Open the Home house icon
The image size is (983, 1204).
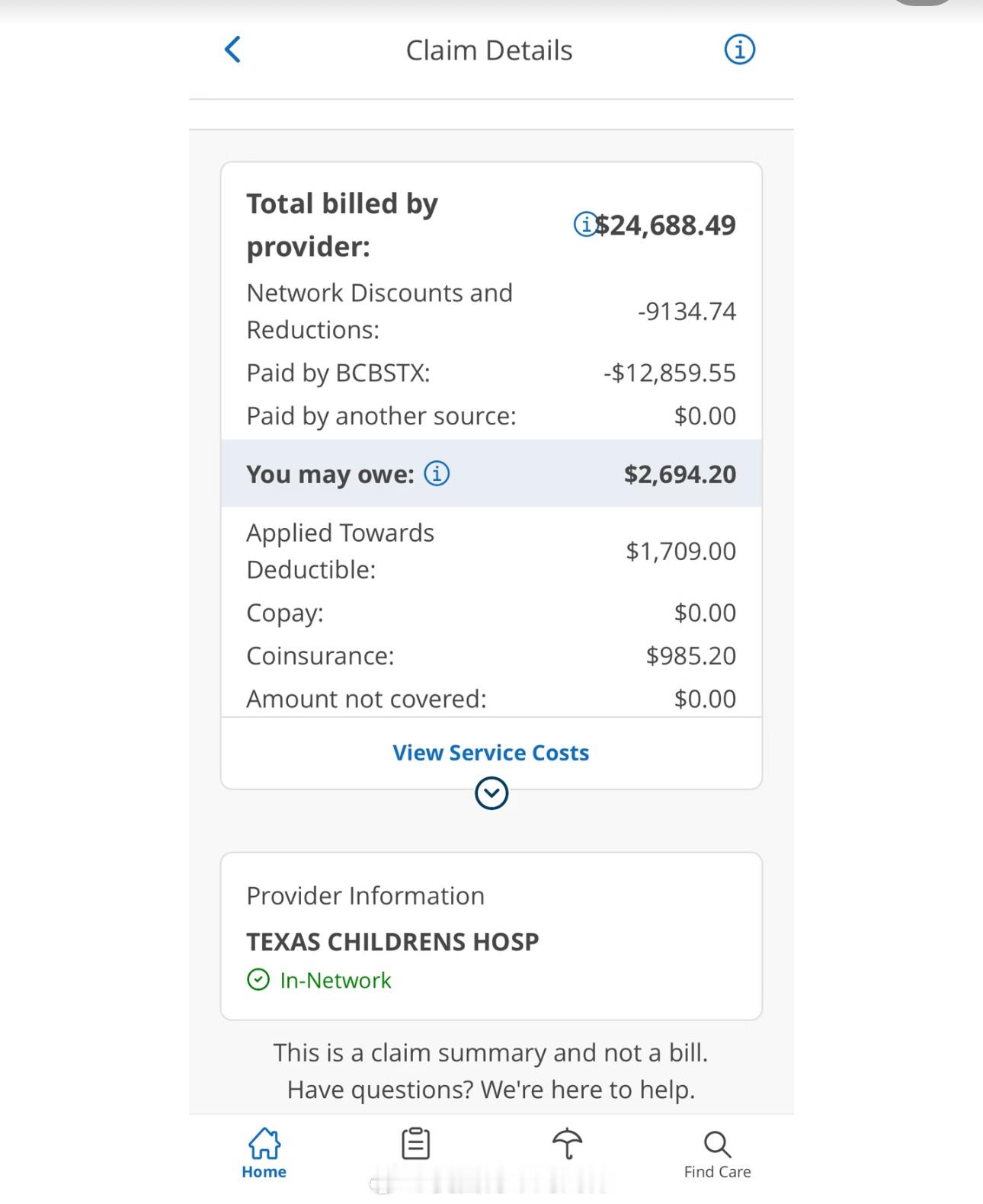(x=264, y=1143)
